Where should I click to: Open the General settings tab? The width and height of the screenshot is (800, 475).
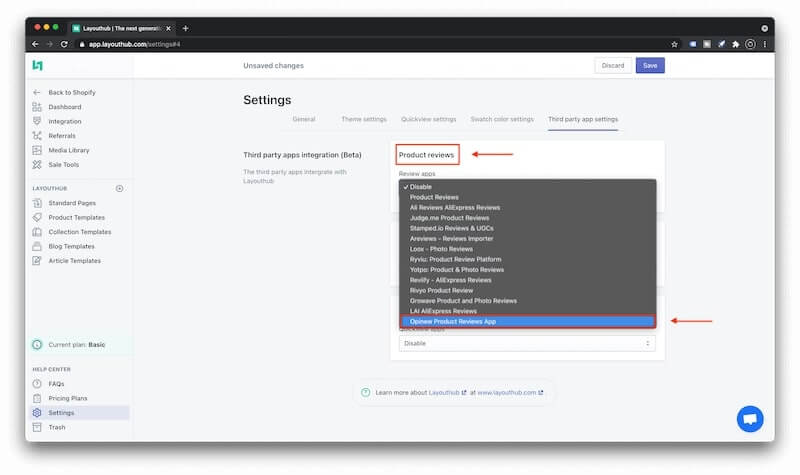[304, 119]
